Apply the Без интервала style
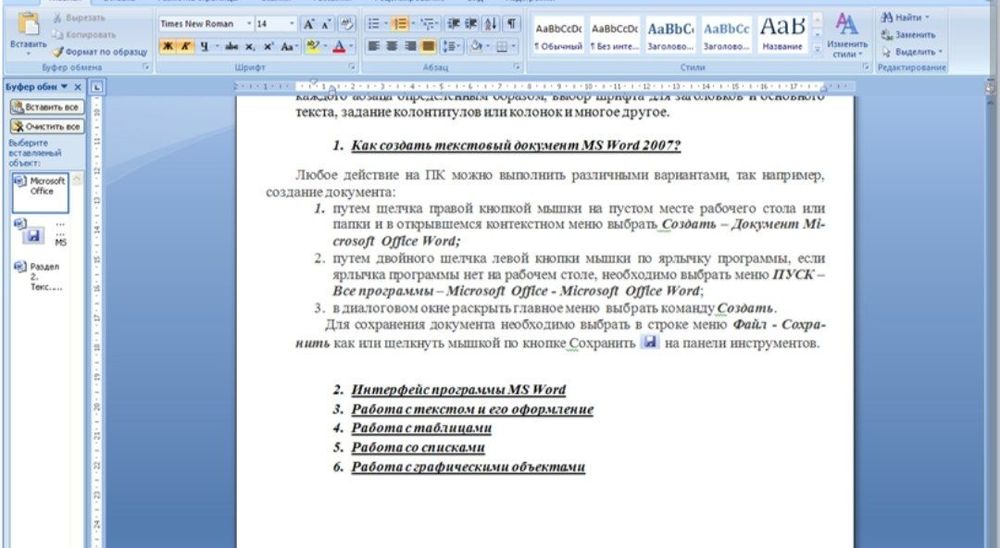The image size is (1000, 548). coord(614,36)
